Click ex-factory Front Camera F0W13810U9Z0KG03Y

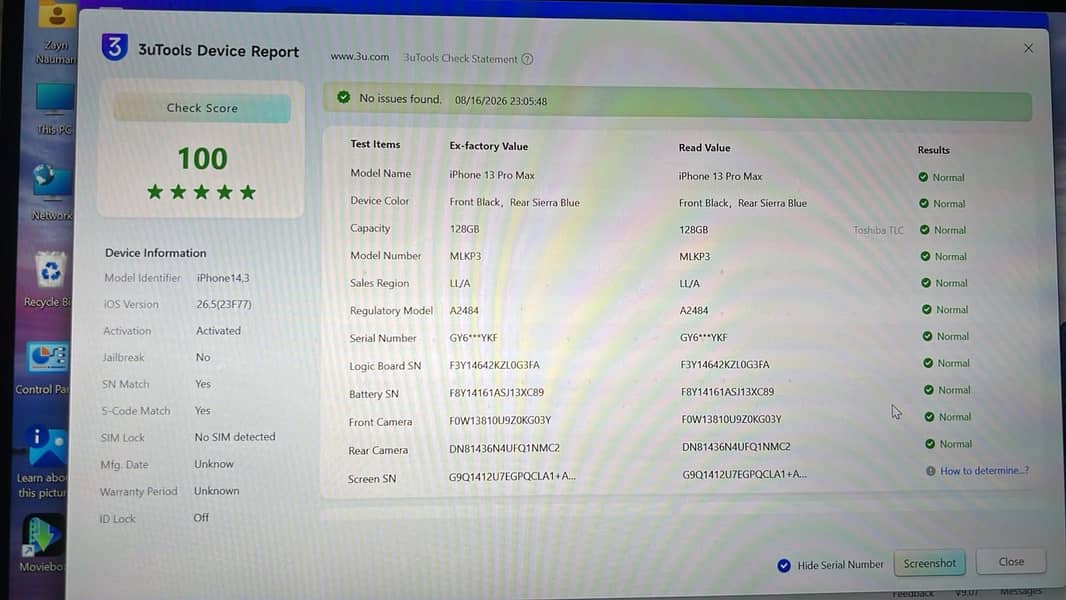coord(500,420)
